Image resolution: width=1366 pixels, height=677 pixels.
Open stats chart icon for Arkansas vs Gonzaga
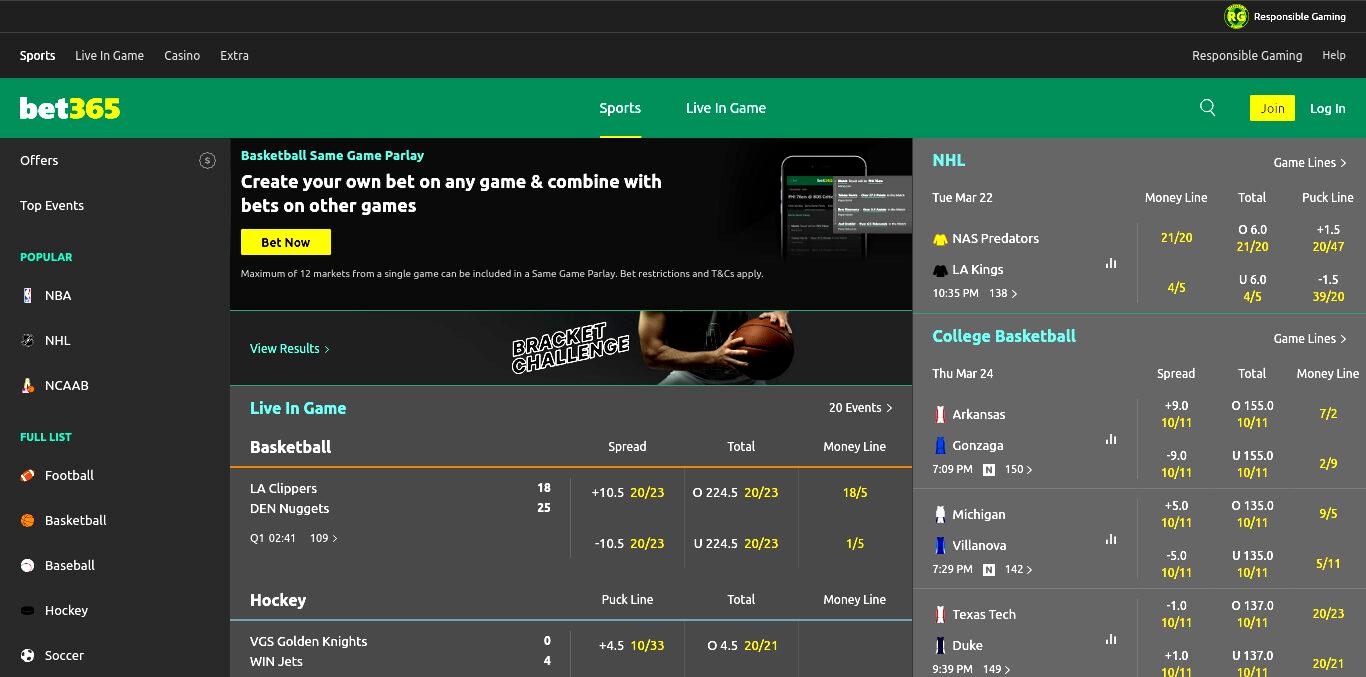tap(1111, 439)
